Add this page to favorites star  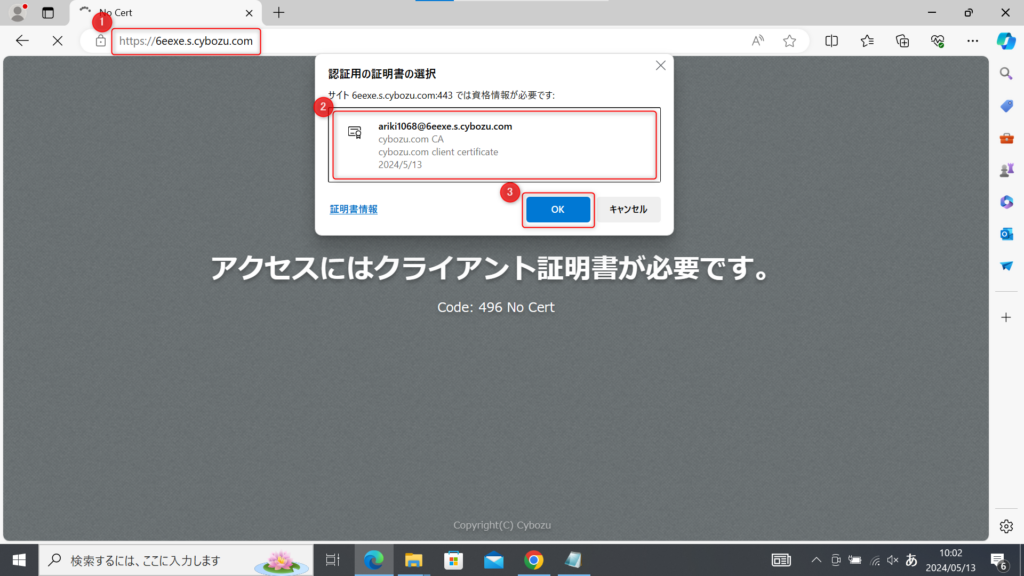pos(789,41)
